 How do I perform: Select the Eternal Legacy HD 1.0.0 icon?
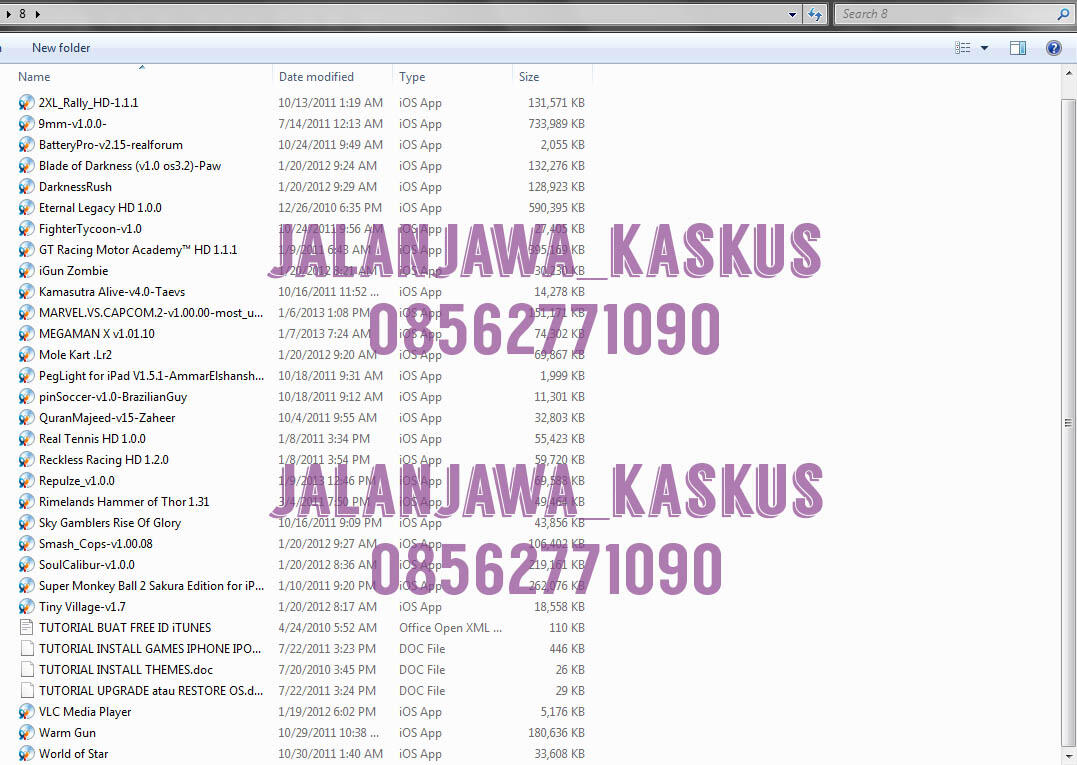tap(26, 207)
